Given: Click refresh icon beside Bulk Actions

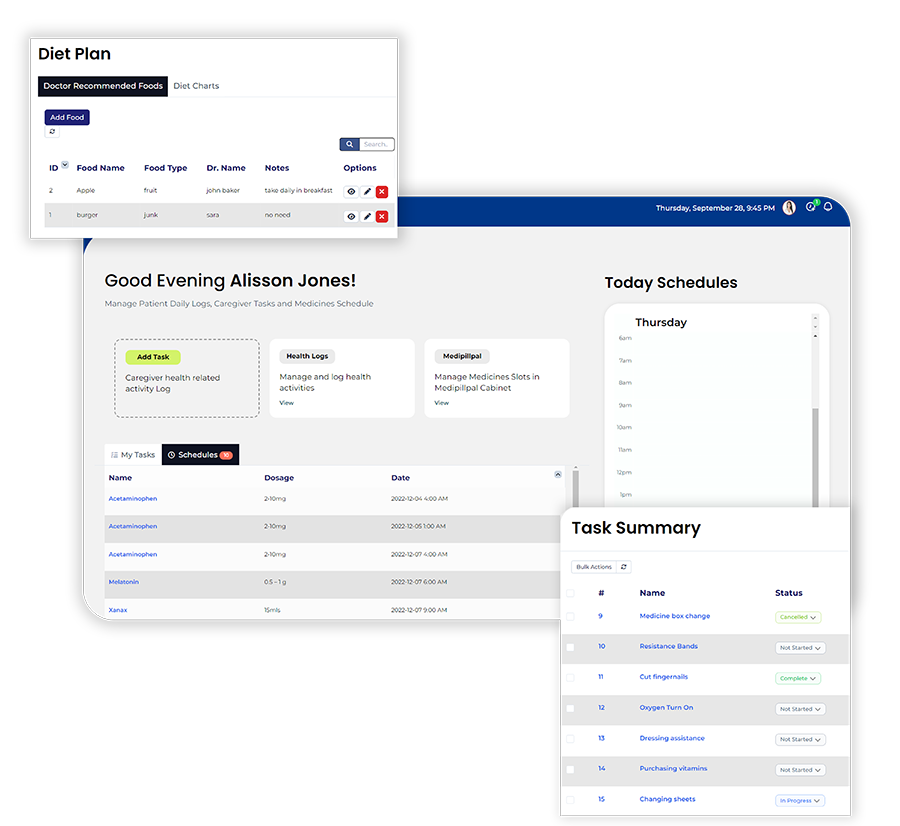Looking at the screenshot, I should tap(624, 567).
